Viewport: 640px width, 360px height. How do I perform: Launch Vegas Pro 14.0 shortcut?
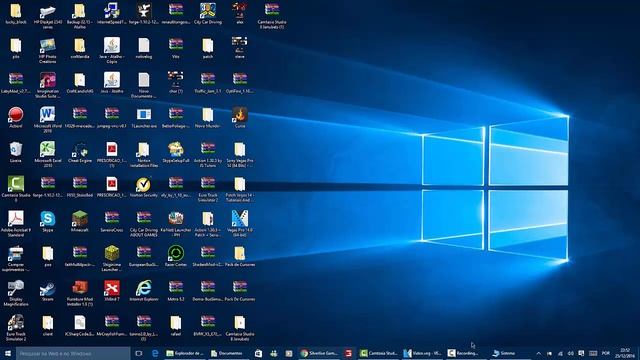(240, 218)
